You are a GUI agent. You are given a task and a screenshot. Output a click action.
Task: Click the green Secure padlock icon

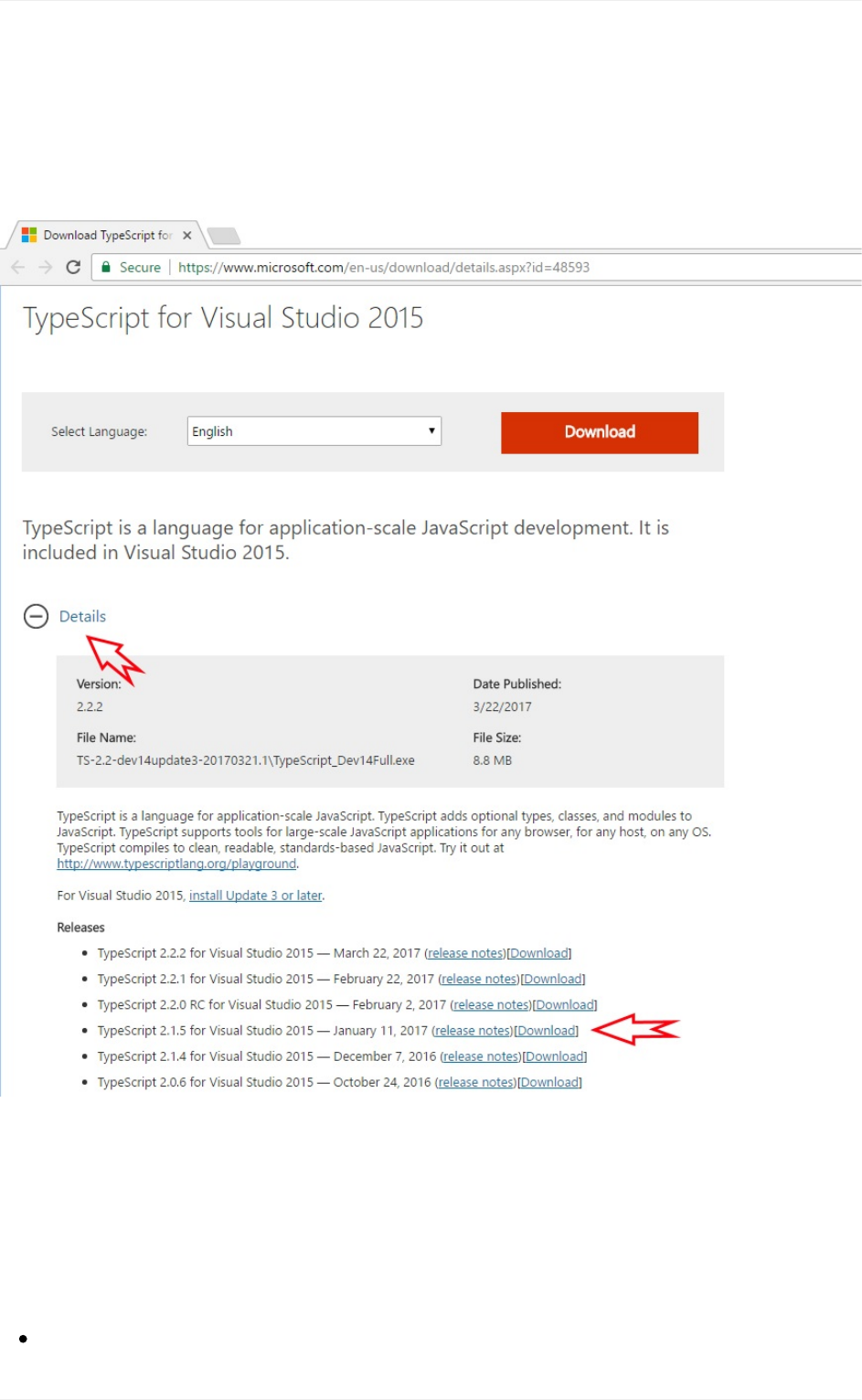coord(106,267)
